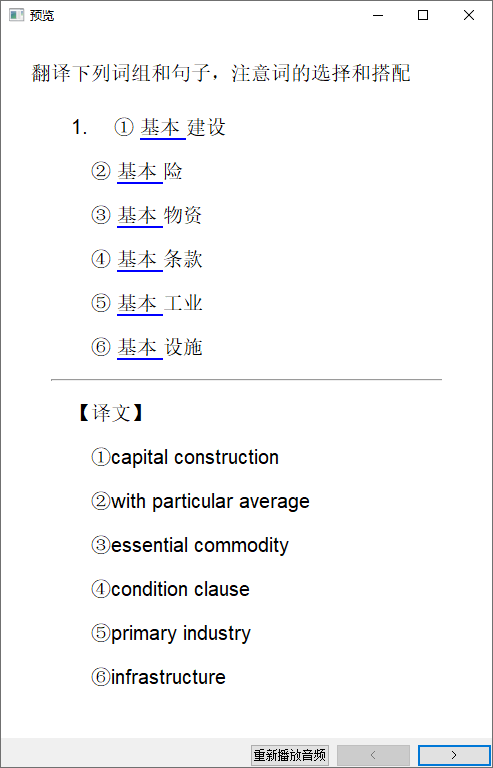Click the underlined 基本 before 建设

163,128
